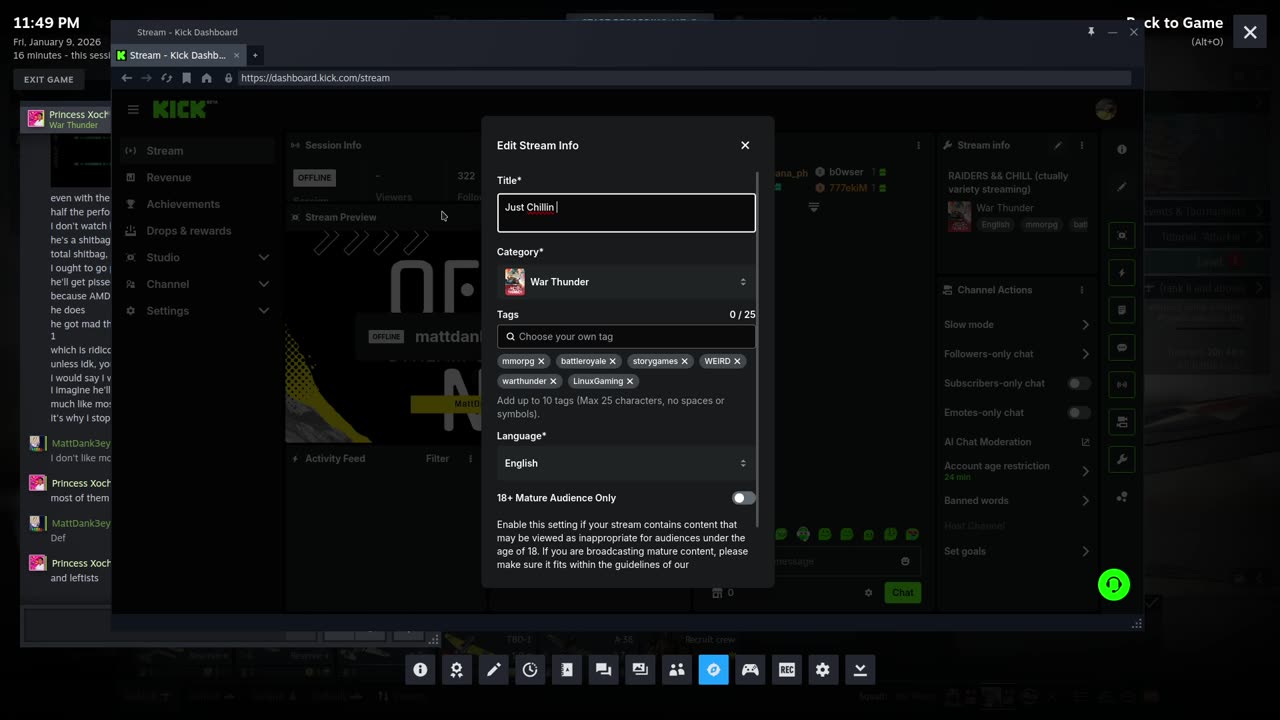
Task: Open the Channel Actions three-dot menu
Action: [x=1081, y=290]
